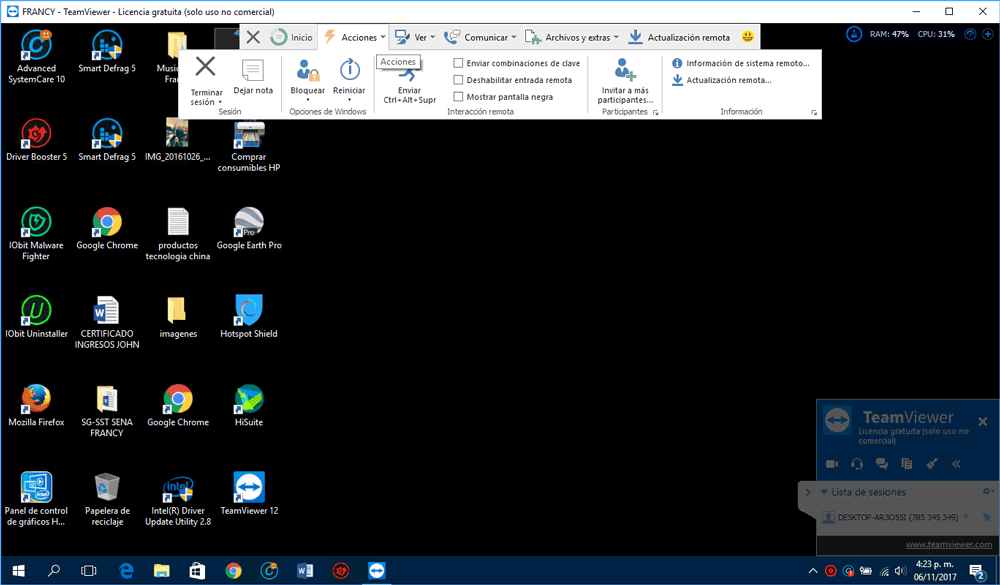Open the Archivos y extras tab

(572, 37)
